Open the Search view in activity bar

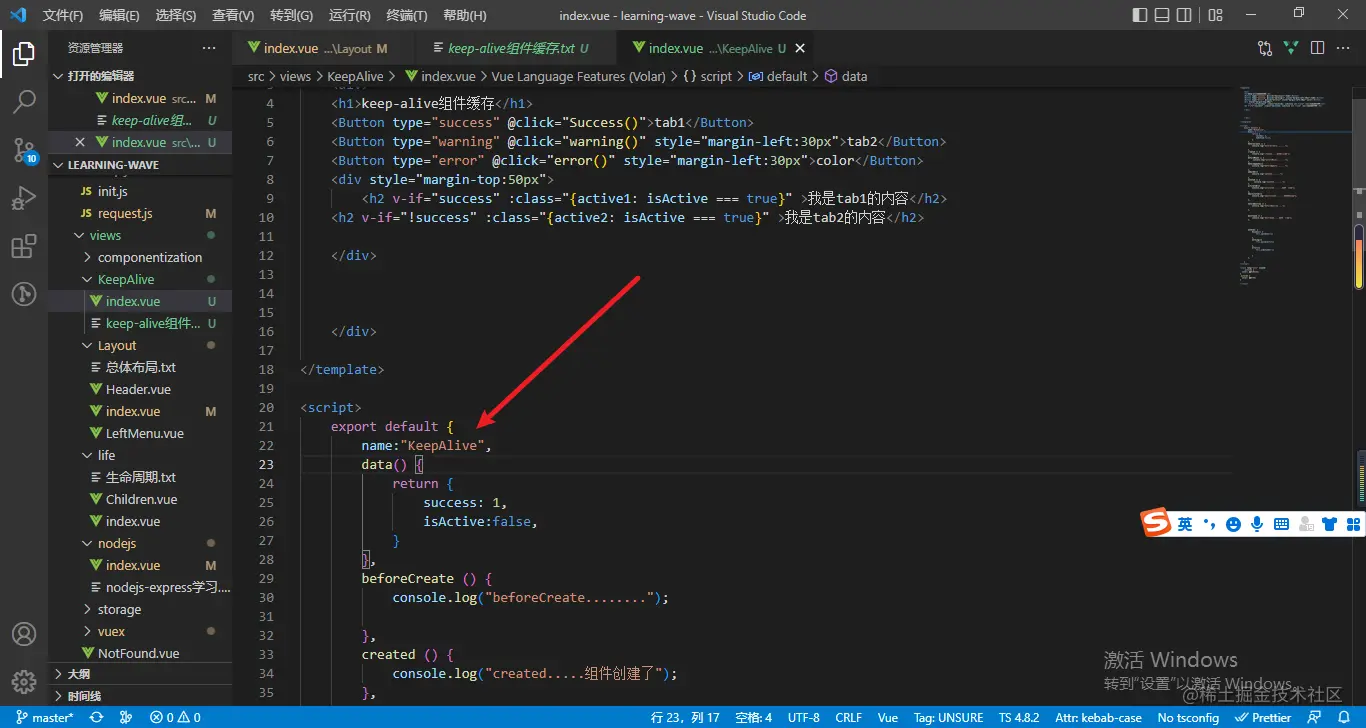(x=24, y=101)
